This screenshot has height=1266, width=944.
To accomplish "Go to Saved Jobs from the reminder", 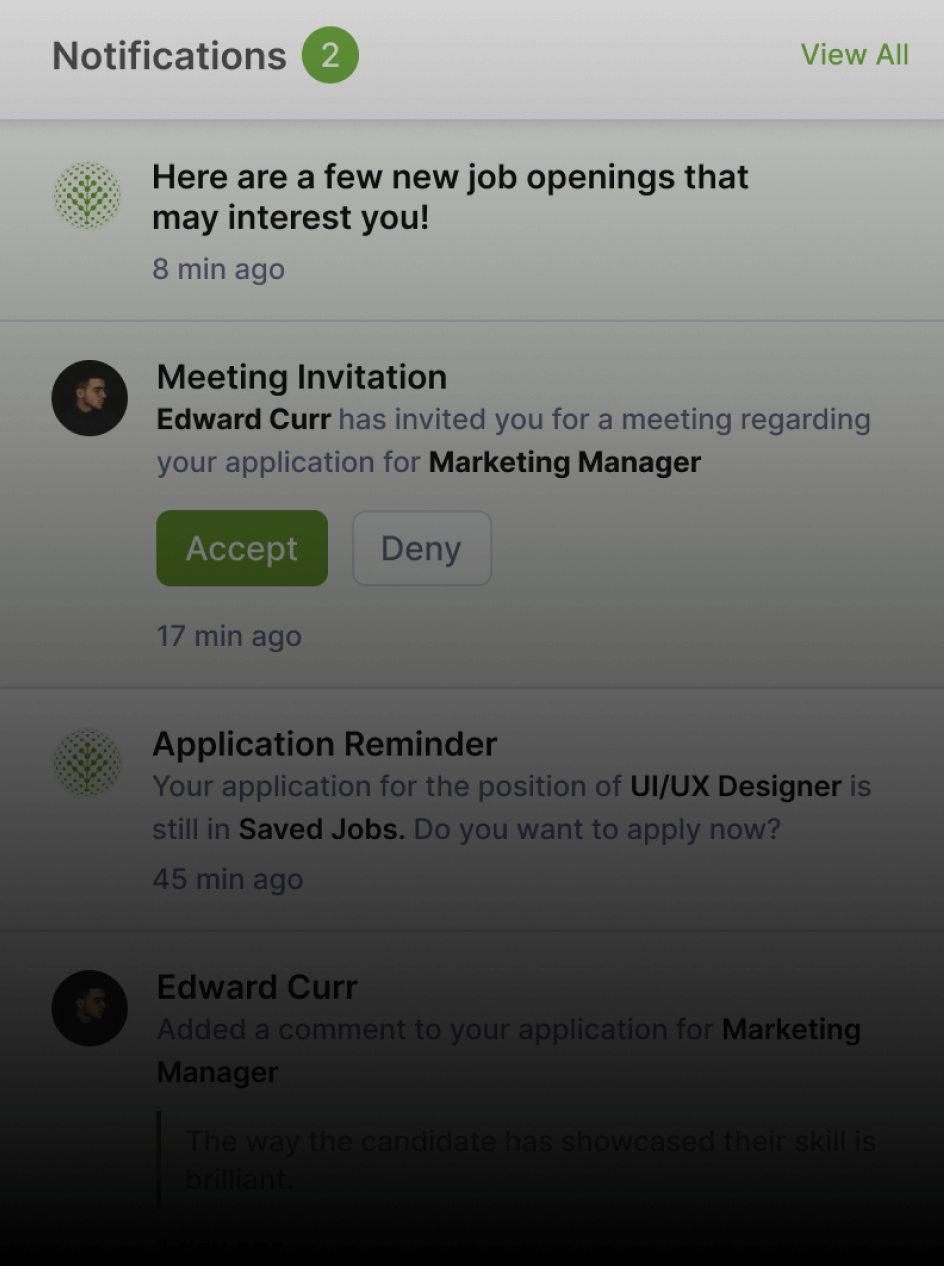I will tap(321, 830).
